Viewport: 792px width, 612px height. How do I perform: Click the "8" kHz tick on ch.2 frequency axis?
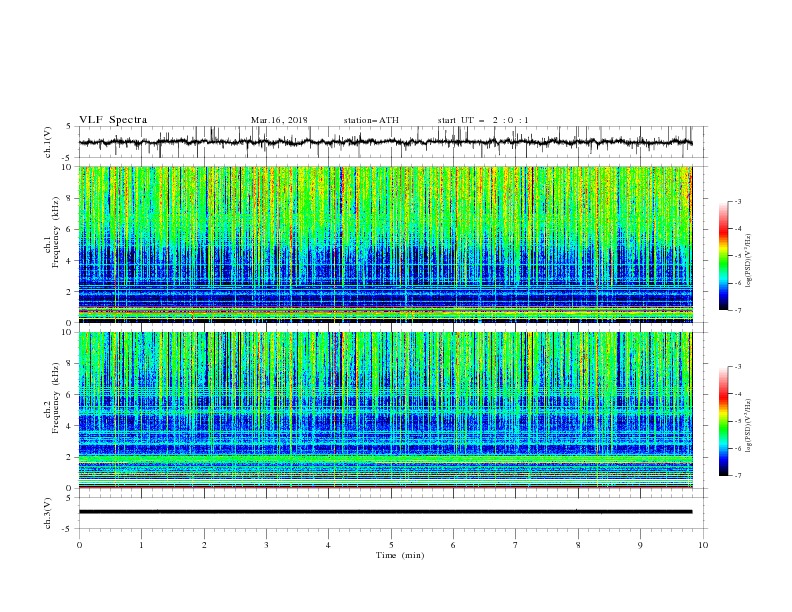69,364
